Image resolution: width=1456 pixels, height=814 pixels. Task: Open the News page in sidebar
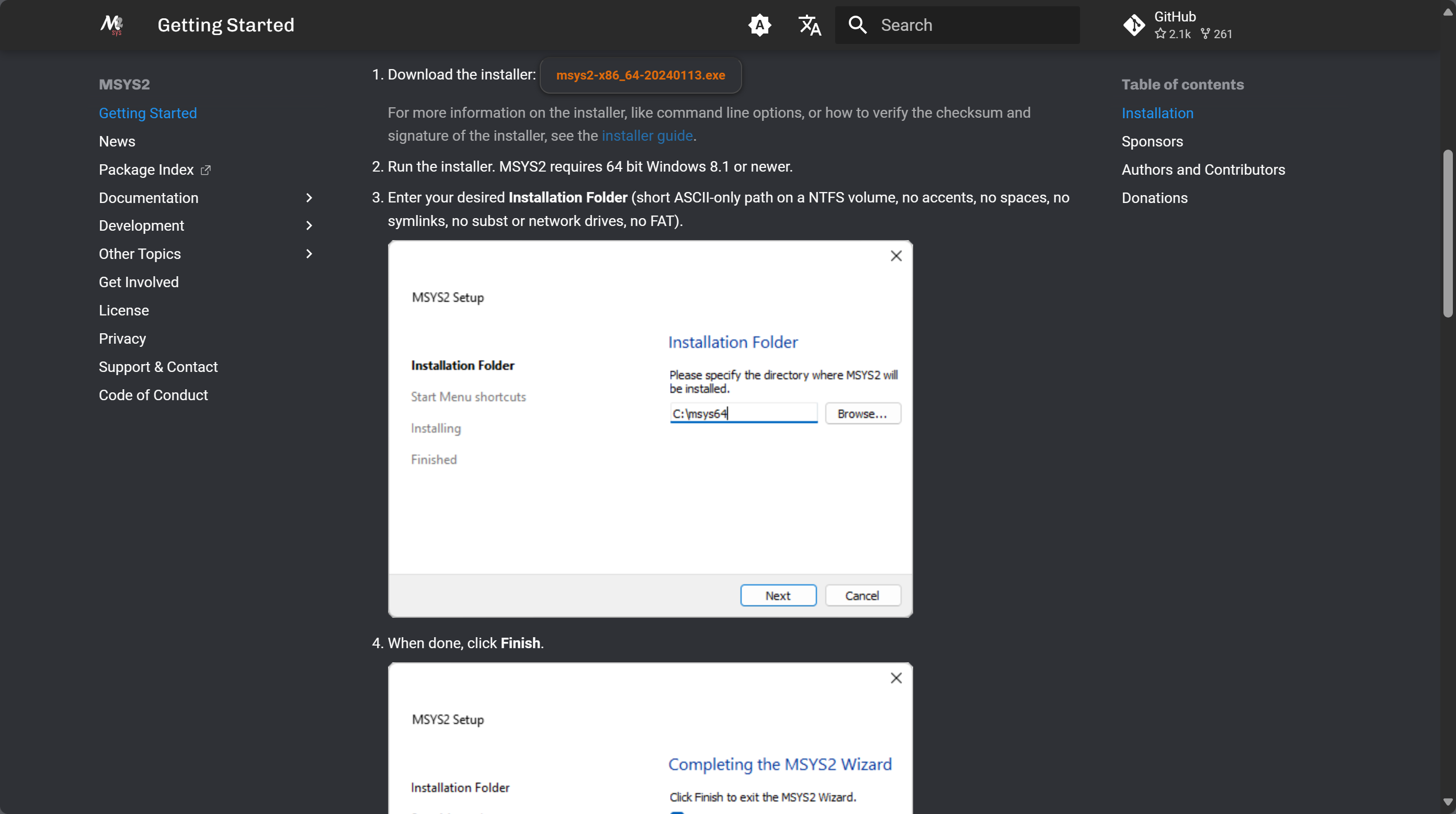(x=117, y=141)
